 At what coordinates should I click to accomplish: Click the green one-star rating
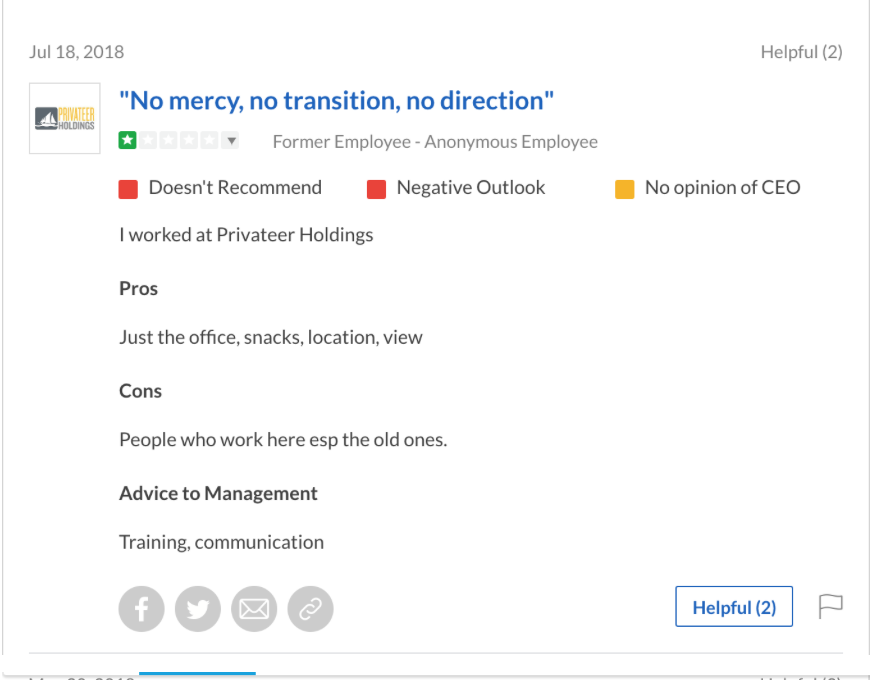(x=128, y=141)
